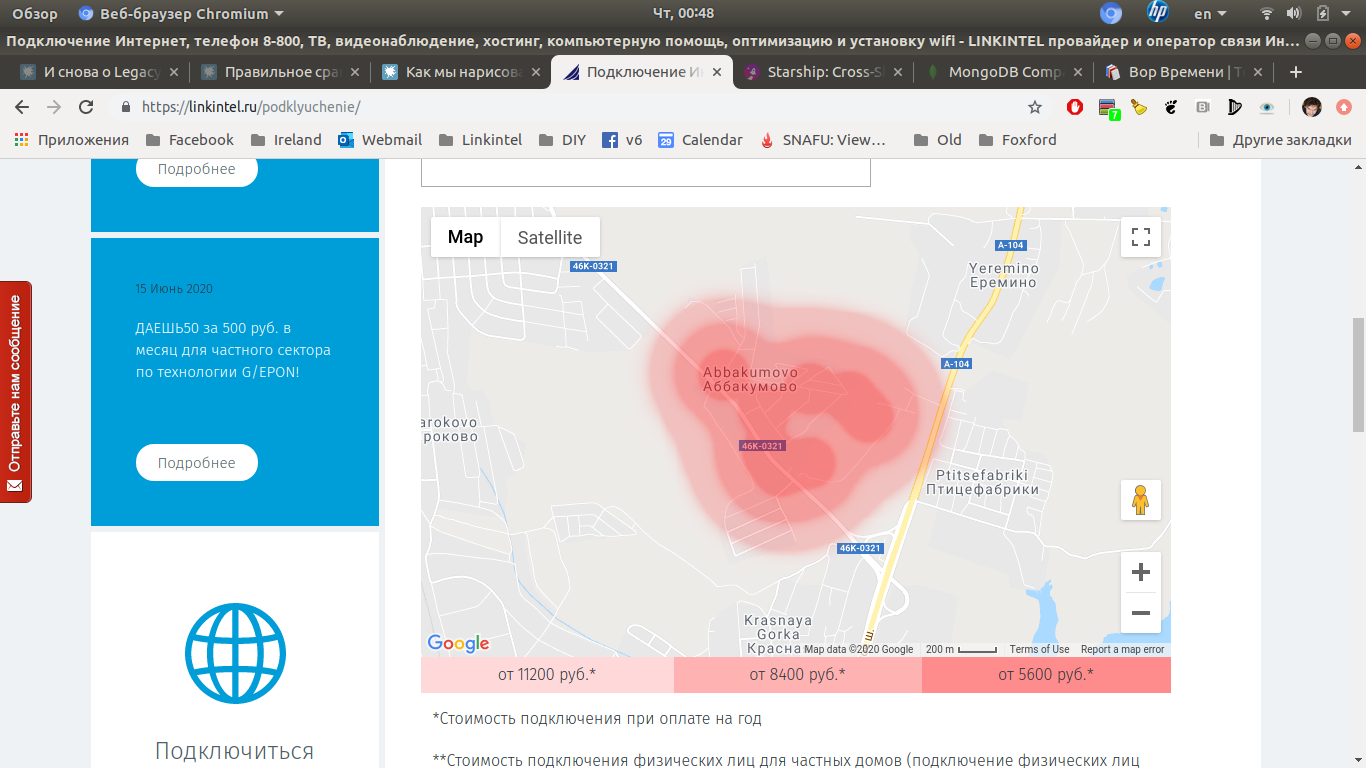The width and height of the screenshot is (1366, 768).
Task: Click the yellow broom cleaner extension
Action: [x=1139, y=107]
